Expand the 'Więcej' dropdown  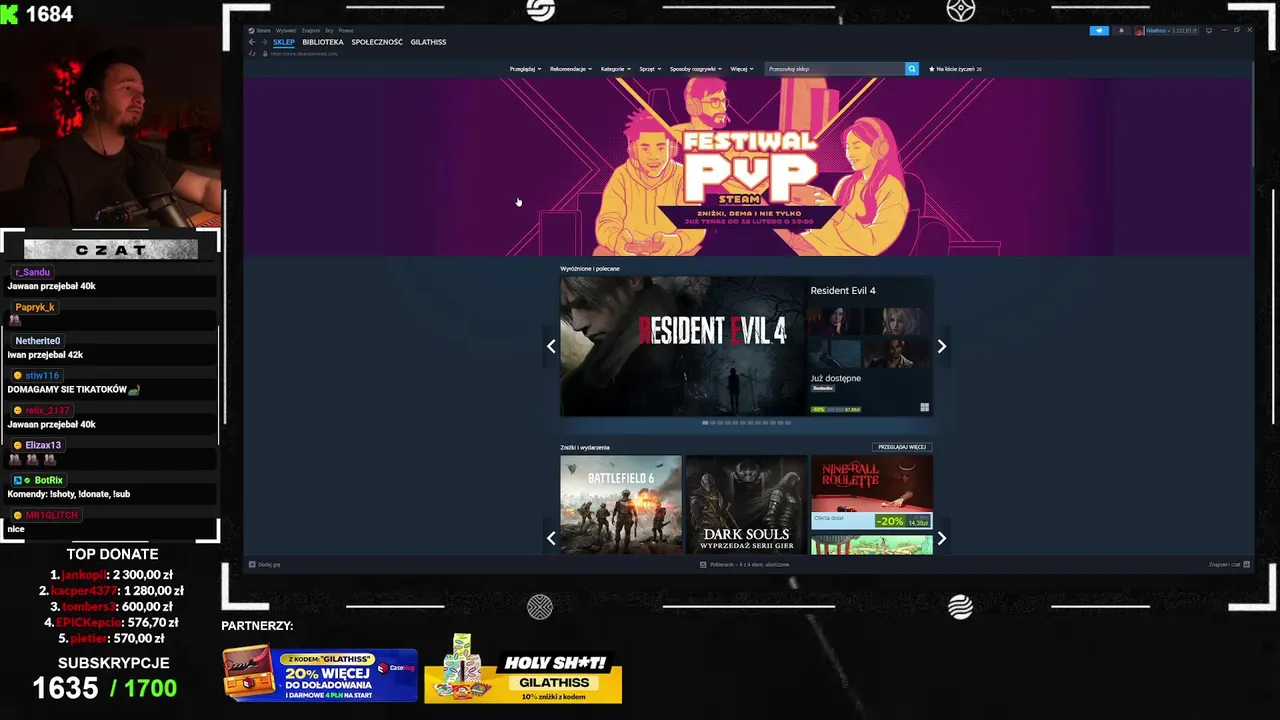[x=742, y=69]
